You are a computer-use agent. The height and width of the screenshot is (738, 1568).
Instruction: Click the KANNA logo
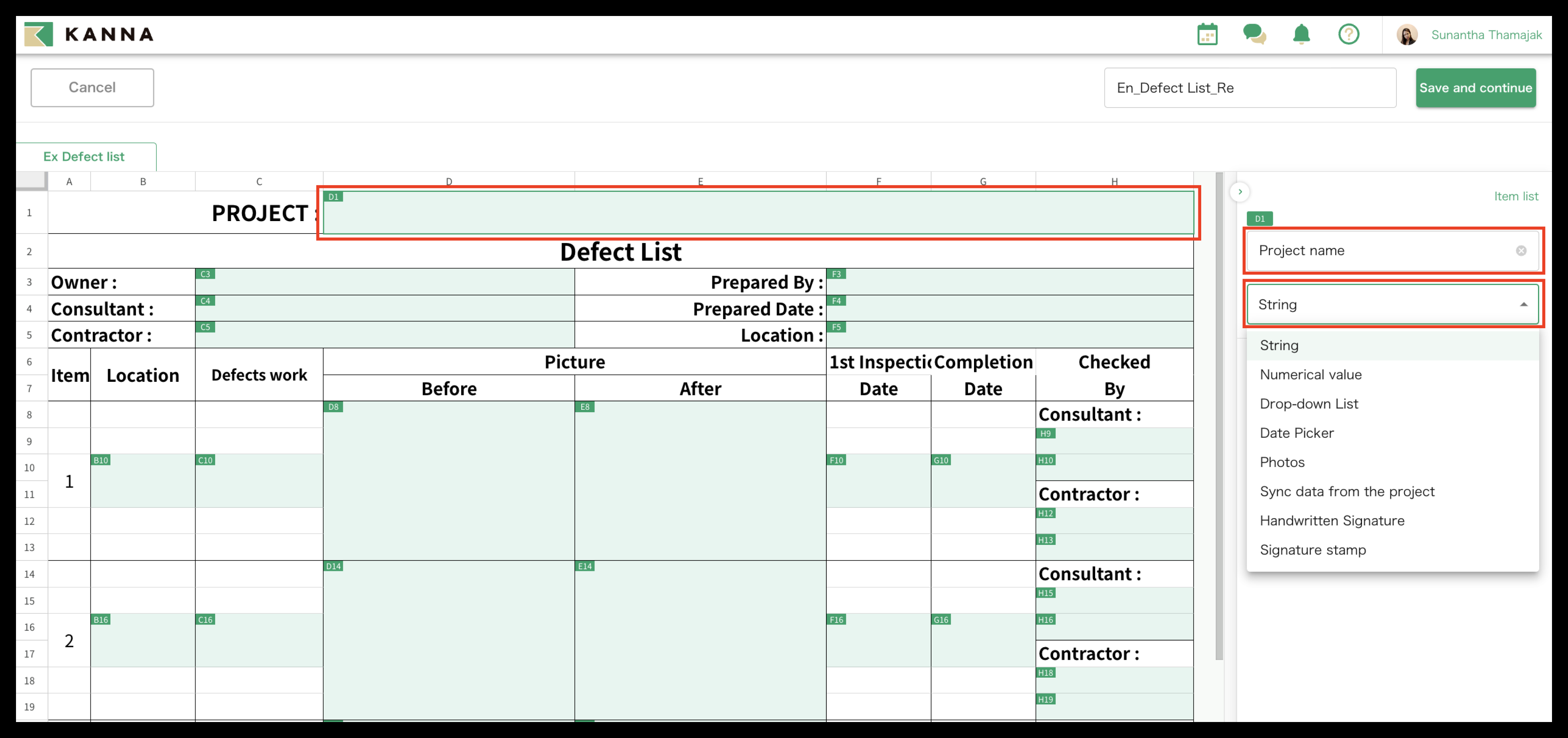89,35
